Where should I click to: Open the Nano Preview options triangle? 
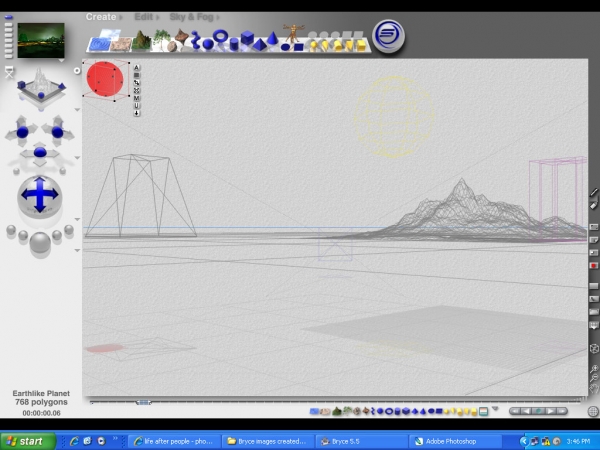tap(62, 60)
